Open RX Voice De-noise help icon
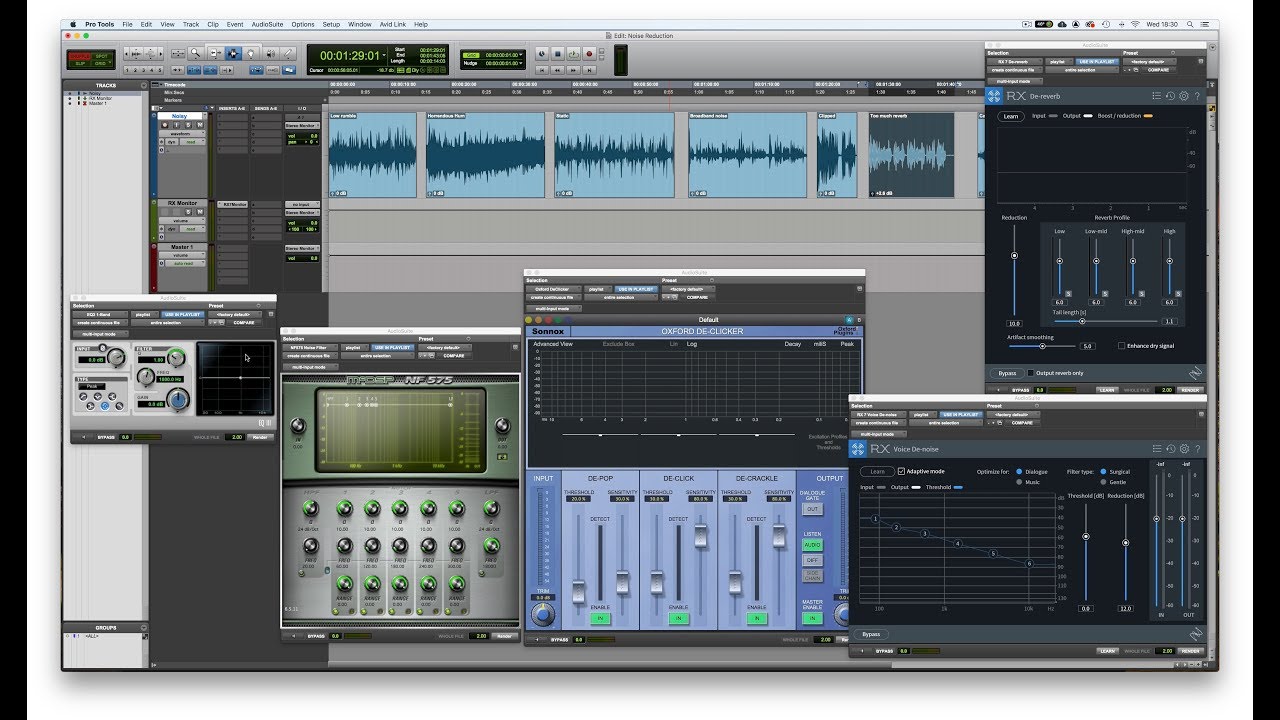 (x=1197, y=449)
